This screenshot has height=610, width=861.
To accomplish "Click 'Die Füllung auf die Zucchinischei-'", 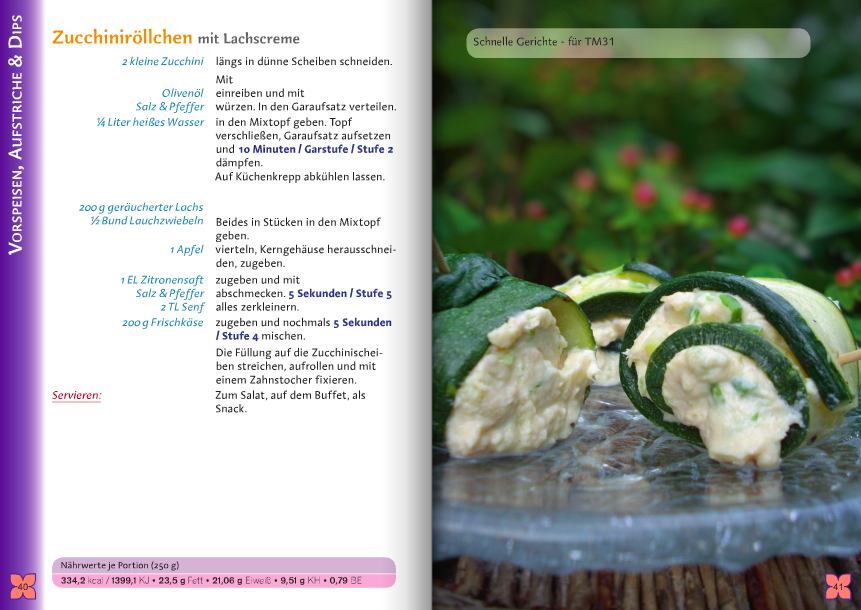I will [x=299, y=352].
